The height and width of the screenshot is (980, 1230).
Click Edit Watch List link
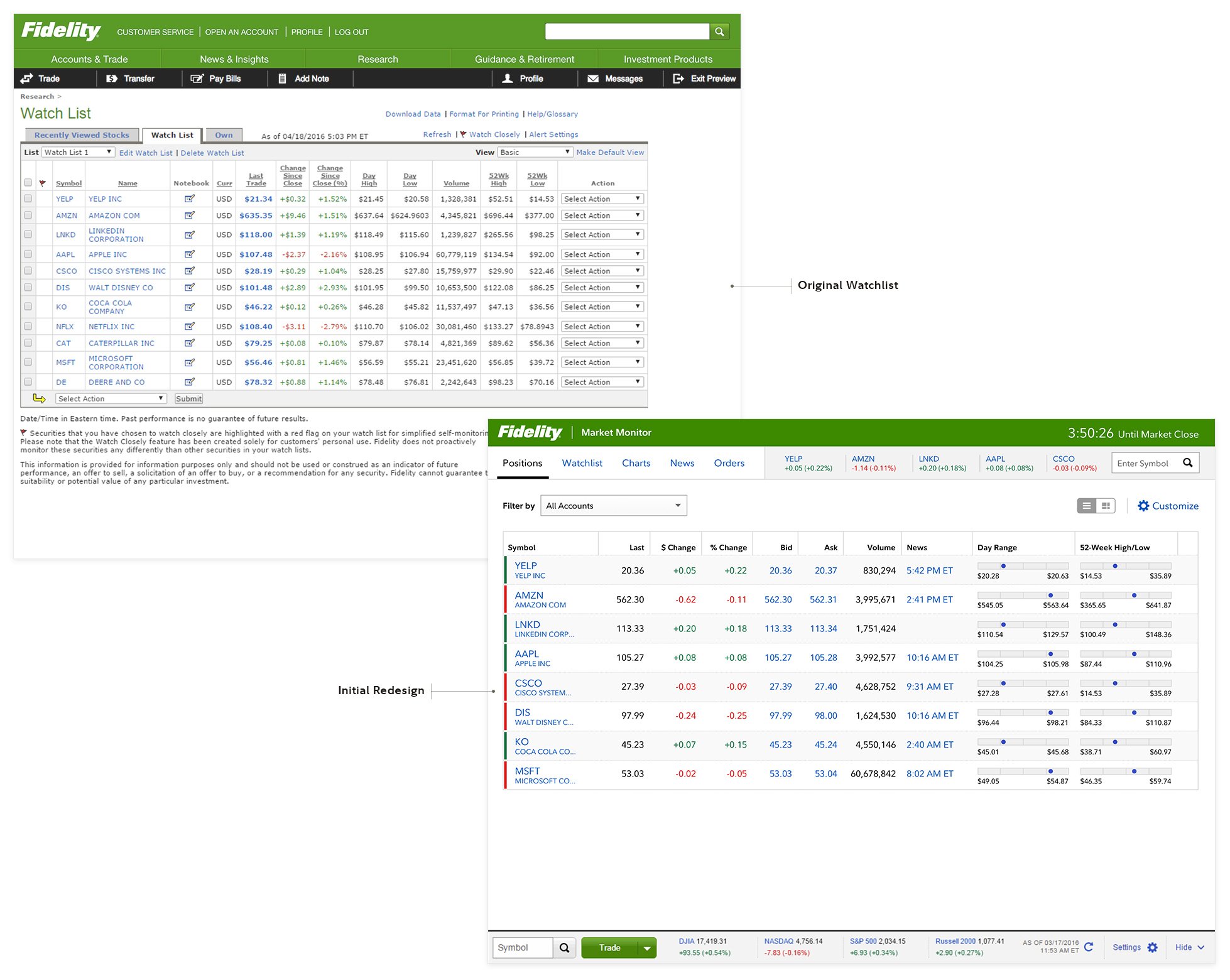146,153
